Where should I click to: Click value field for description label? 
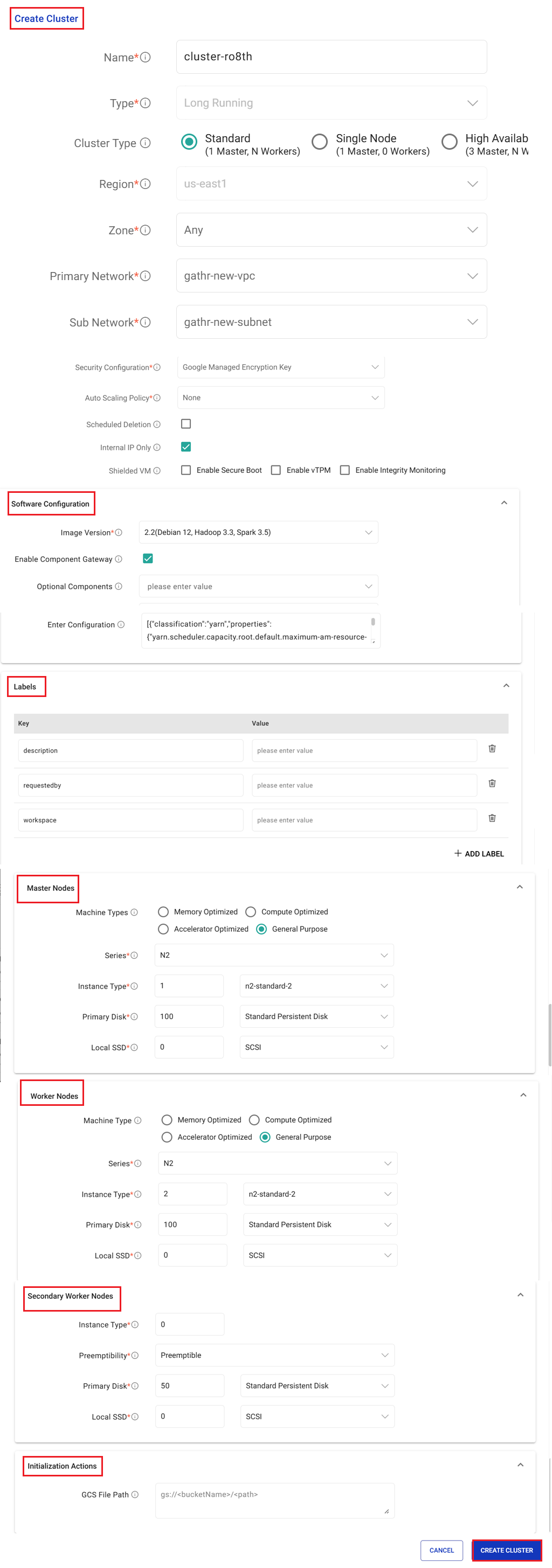pyautogui.click(x=364, y=750)
